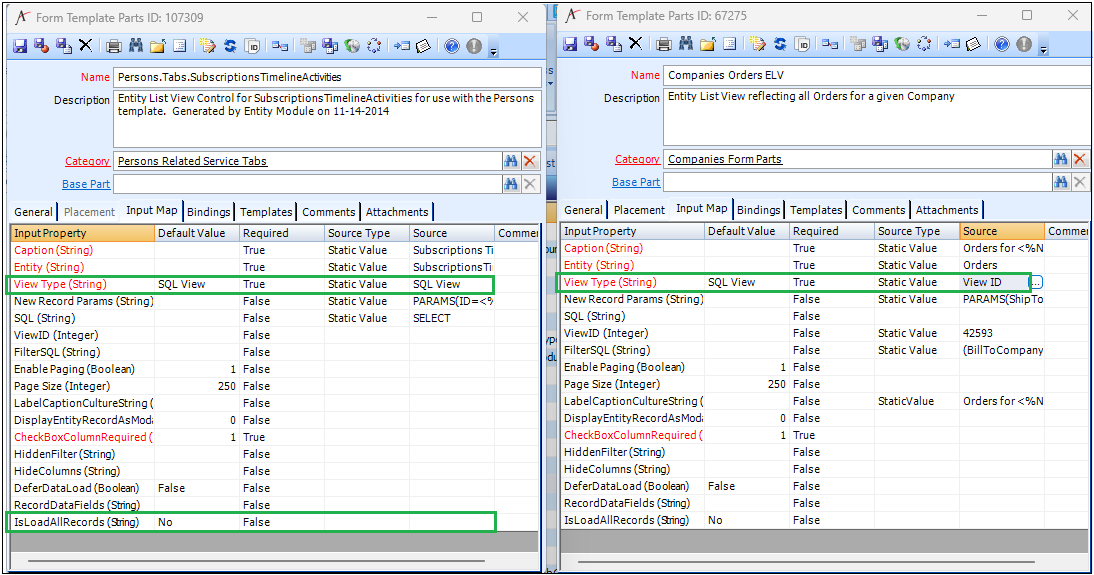
Task: Sort by Source column header in window 67275
Action: pos(1001,231)
